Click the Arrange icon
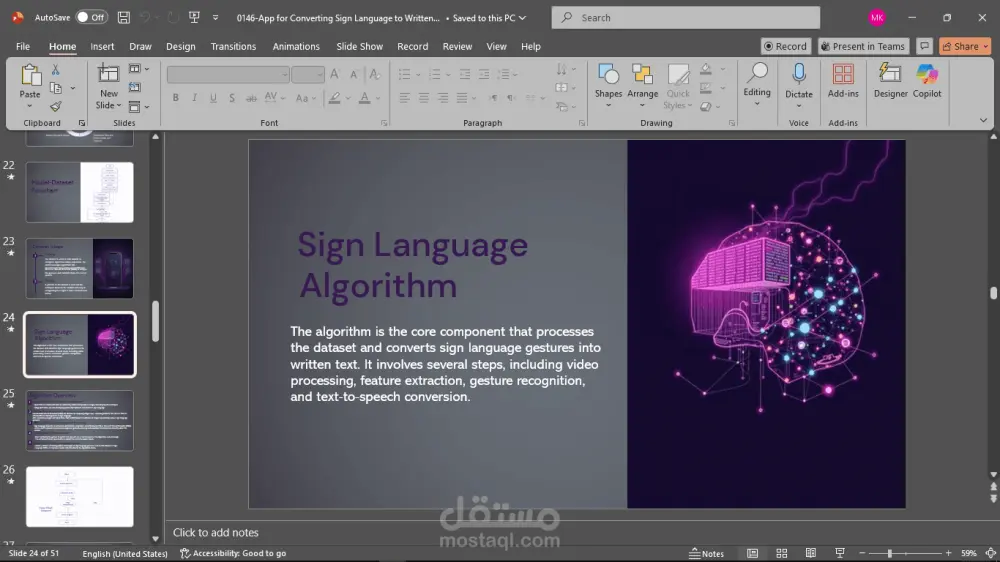Screen dimensions: 1000x562 (642, 74)
